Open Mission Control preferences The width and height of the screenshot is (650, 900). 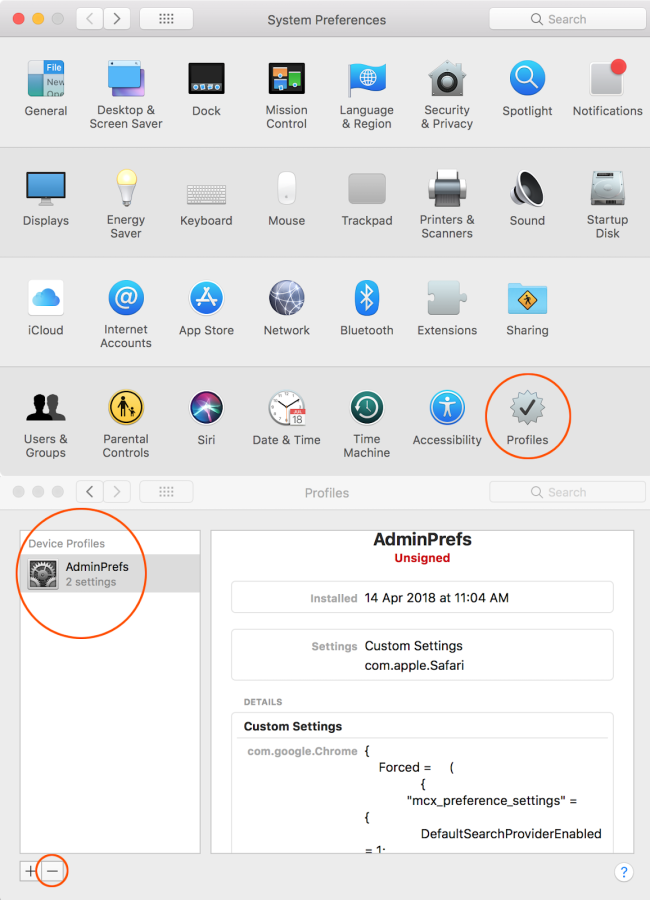287,95
